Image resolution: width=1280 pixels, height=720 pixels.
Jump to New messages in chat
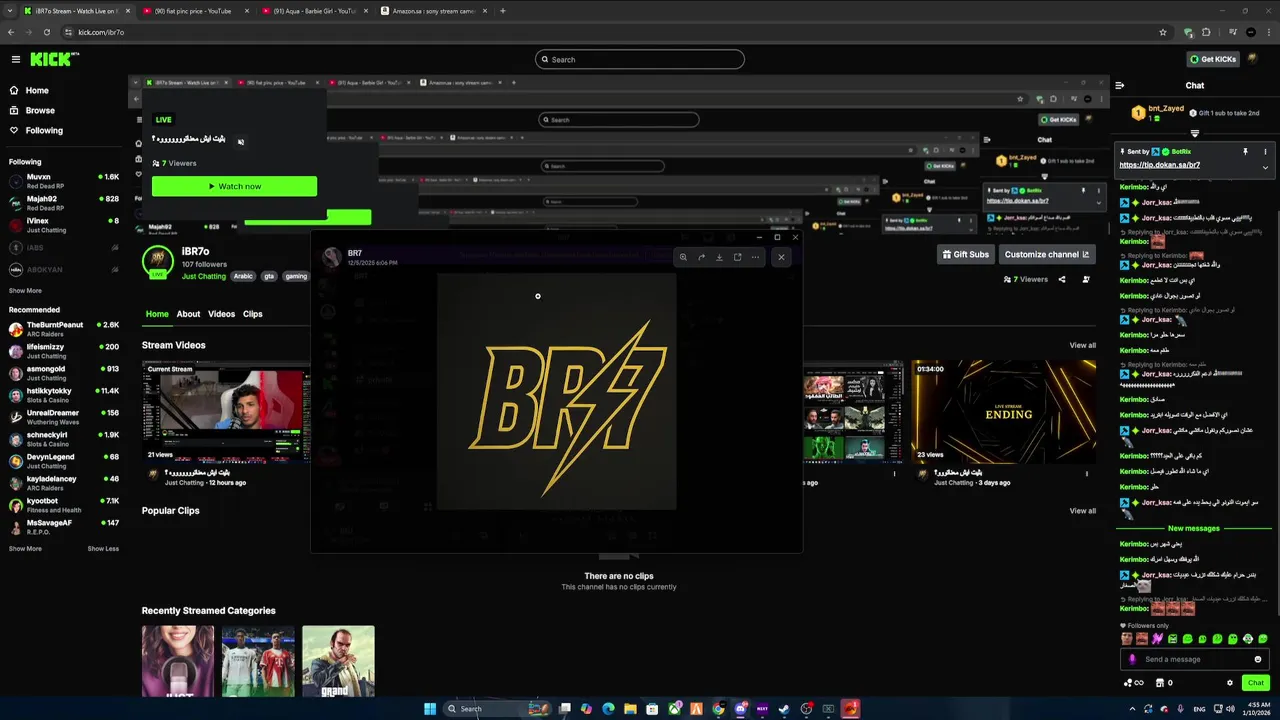pyautogui.click(x=1194, y=528)
